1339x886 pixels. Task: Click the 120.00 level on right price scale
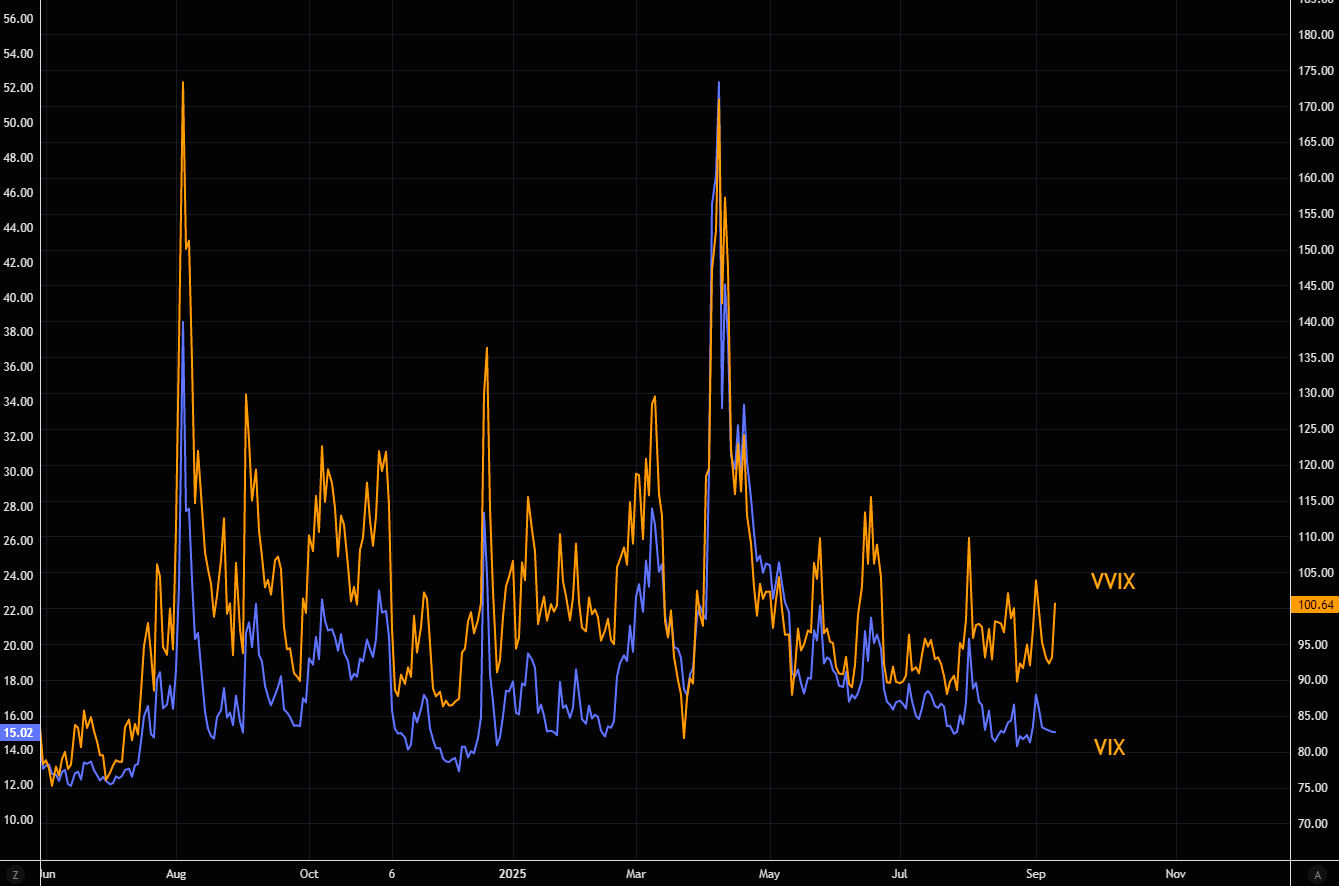[1315, 465]
